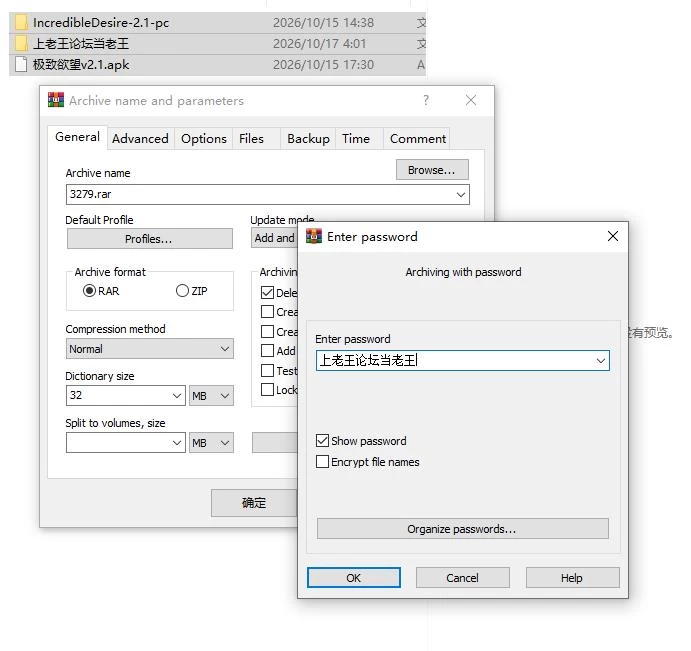This screenshot has height=651, width=691.
Task: Check the Test archiving option checkbox
Action: tap(267, 371)
